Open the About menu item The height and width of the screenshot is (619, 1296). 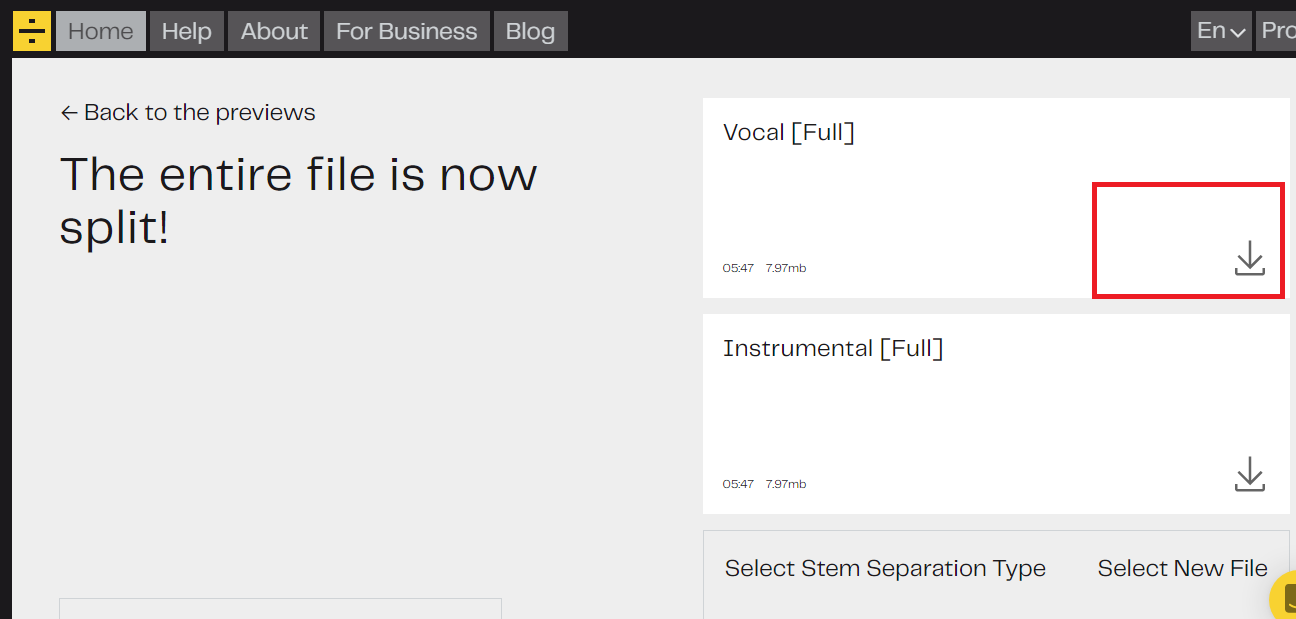[274, 31]
